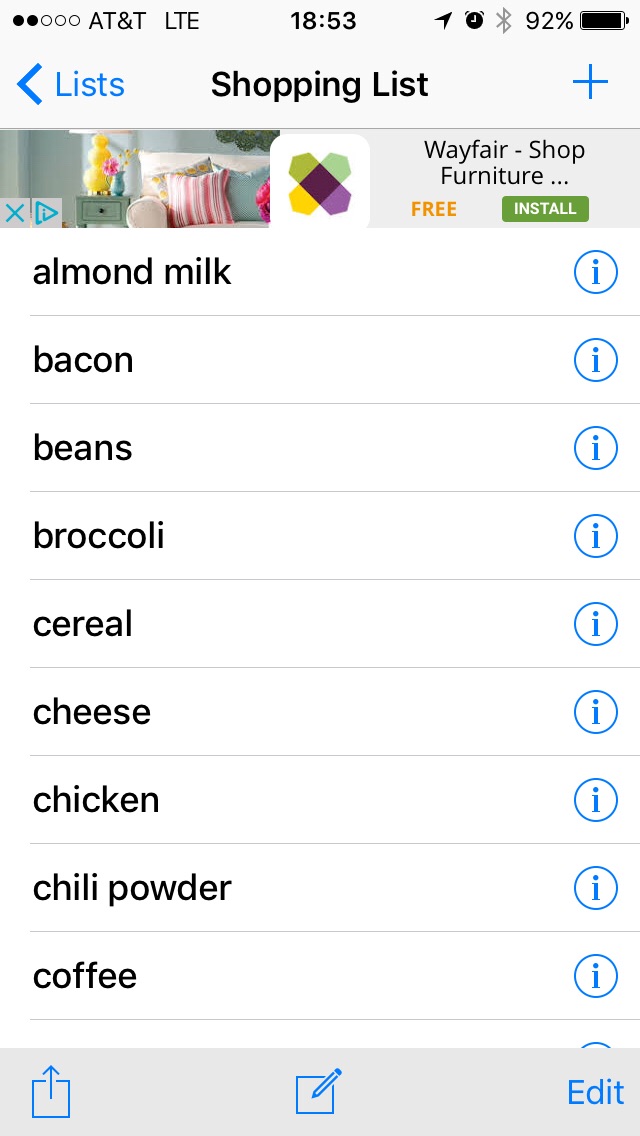Screen dimensions: 640x1136
Task: Show info details for beans
Action: pyautogui.click(x=596, y=448)
